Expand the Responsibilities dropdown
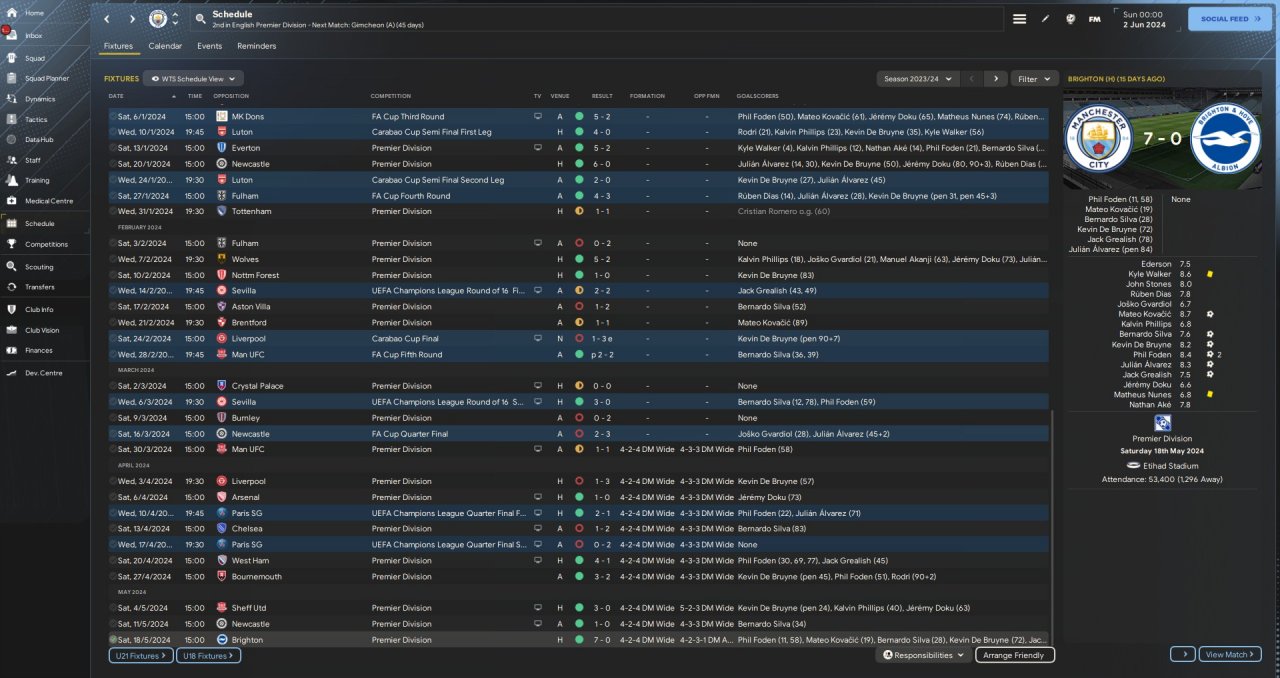This screenshot has width=1280, height=678. [924, 655]
